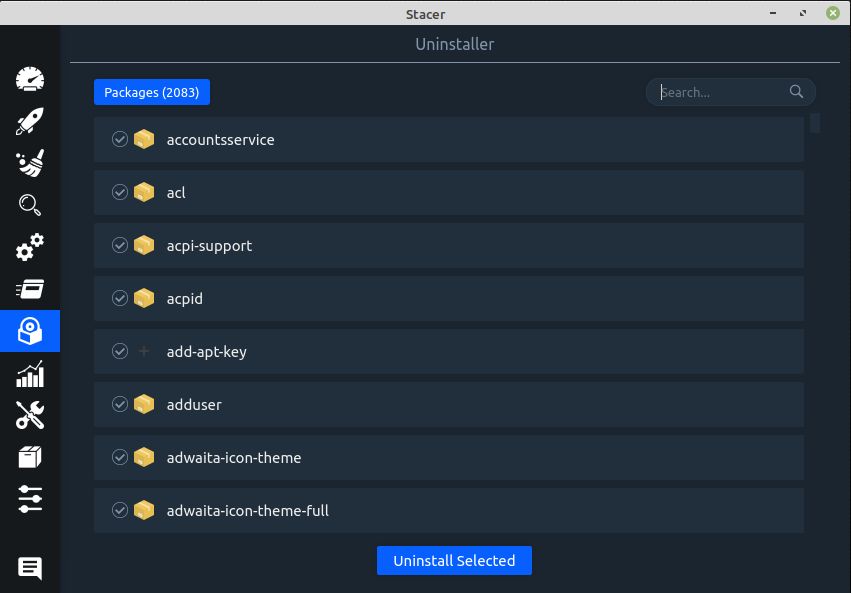
Task: Tick the add-apt-key package checkbox
Action: tap(120, 351)
